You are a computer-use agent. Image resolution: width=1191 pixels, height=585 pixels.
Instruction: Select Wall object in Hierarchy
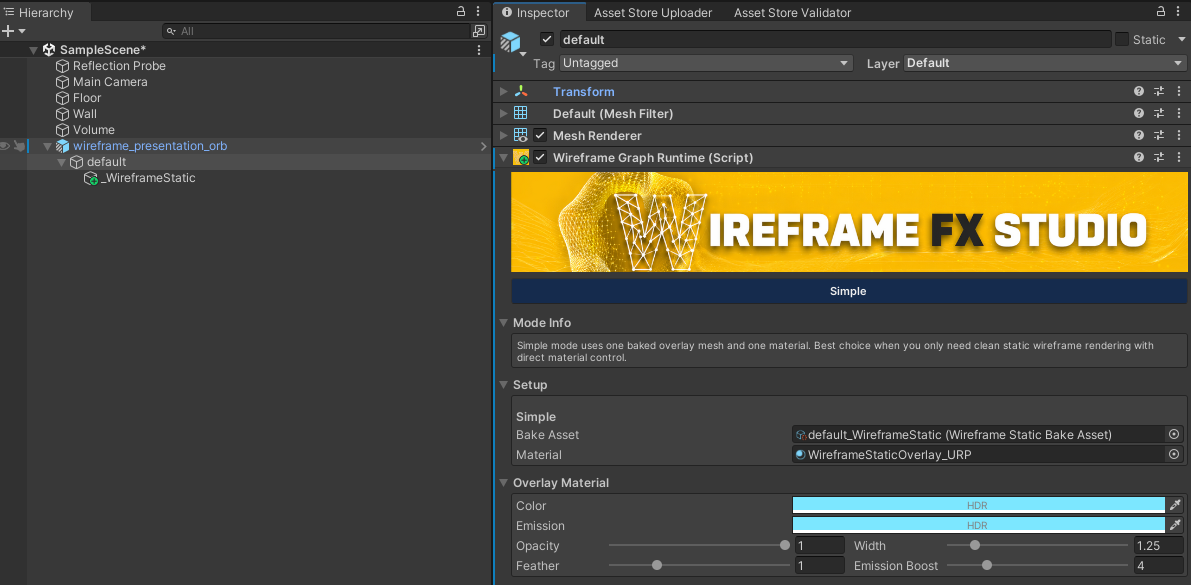coord(85,114)
